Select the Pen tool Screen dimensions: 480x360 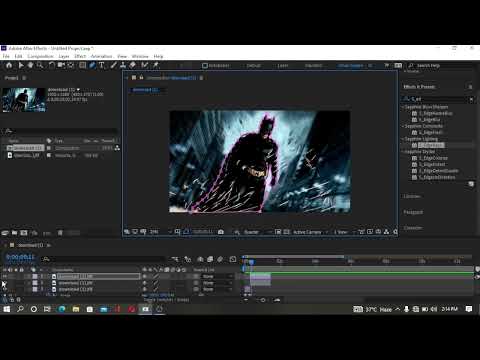(92, 65)
